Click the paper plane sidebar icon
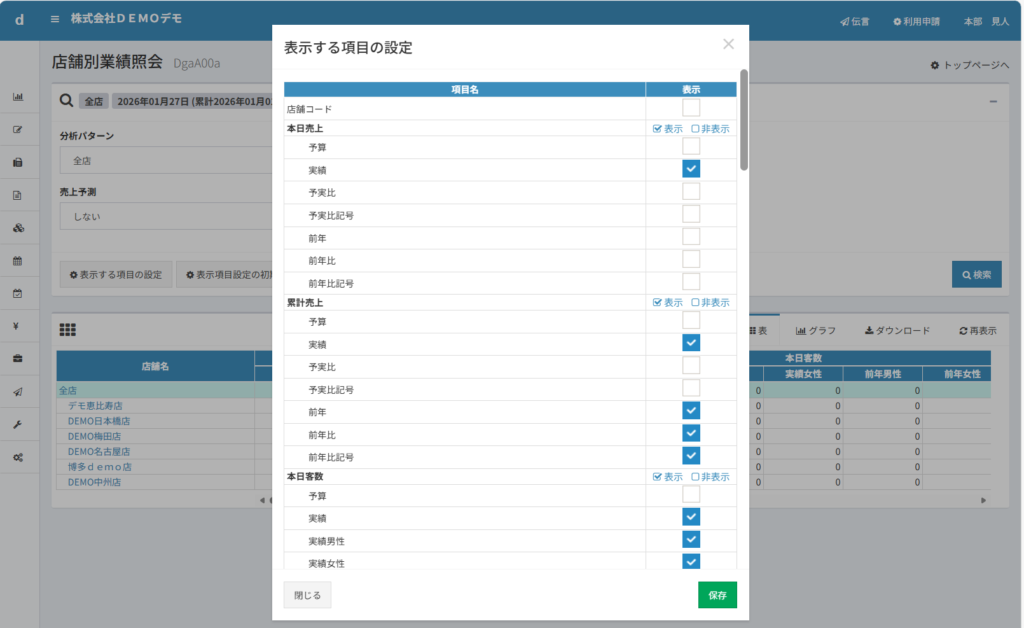This screenshot has width=1024, height=628. 18,392
